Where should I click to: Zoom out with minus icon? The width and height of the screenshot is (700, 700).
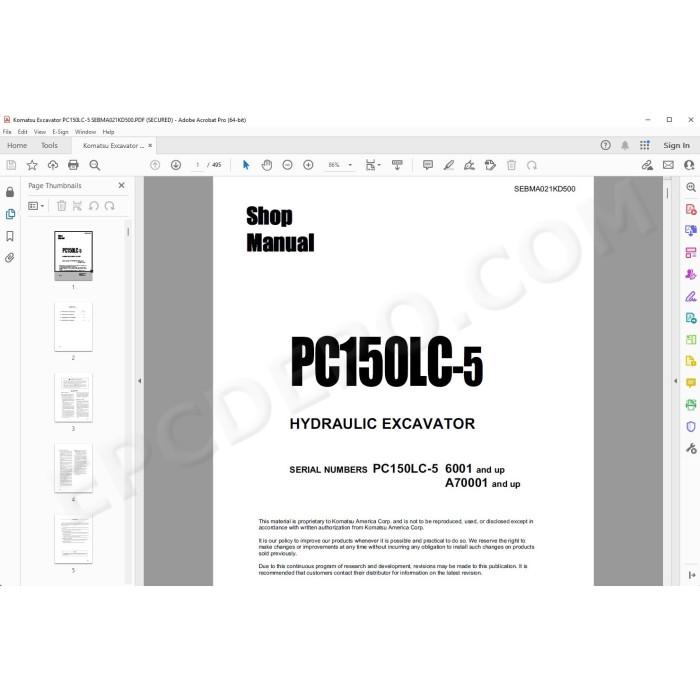(288, 165)
